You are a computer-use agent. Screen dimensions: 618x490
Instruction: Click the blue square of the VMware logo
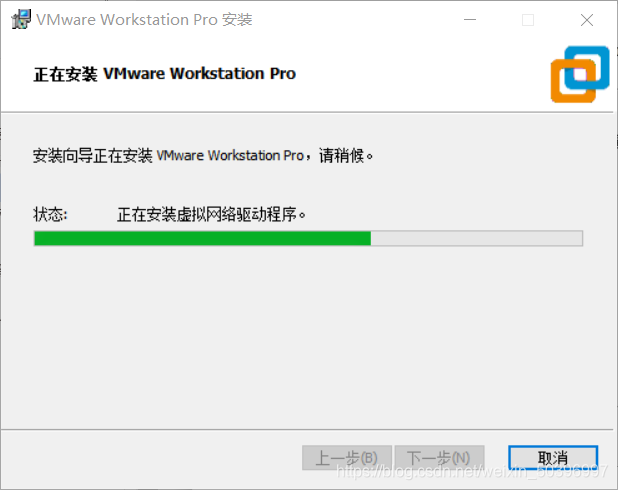tap(587, 67)
